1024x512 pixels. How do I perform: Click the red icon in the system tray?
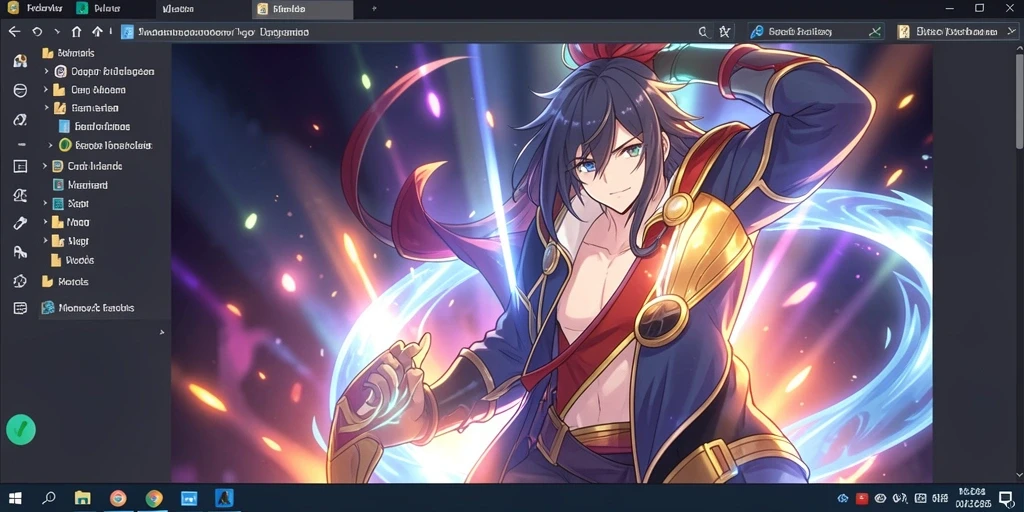[862, 499]
